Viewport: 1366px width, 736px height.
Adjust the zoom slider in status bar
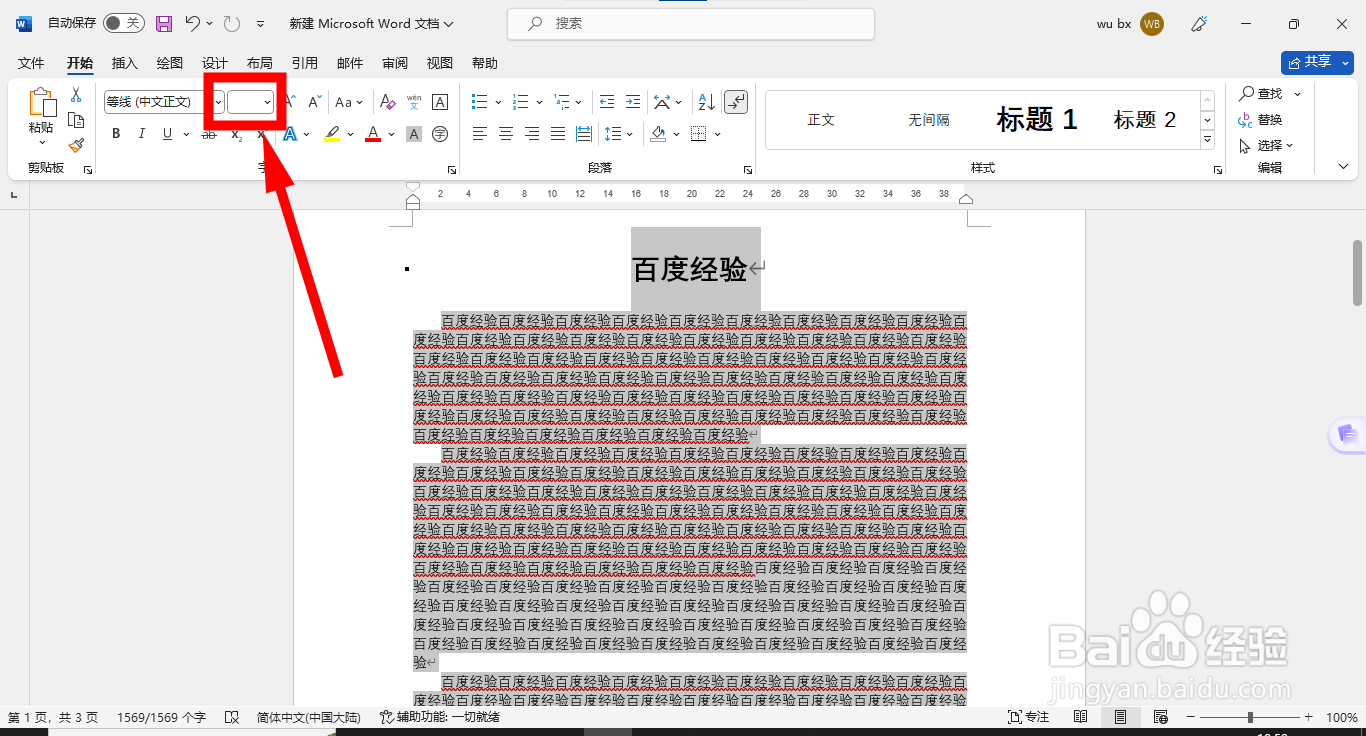click(1250, 717)
